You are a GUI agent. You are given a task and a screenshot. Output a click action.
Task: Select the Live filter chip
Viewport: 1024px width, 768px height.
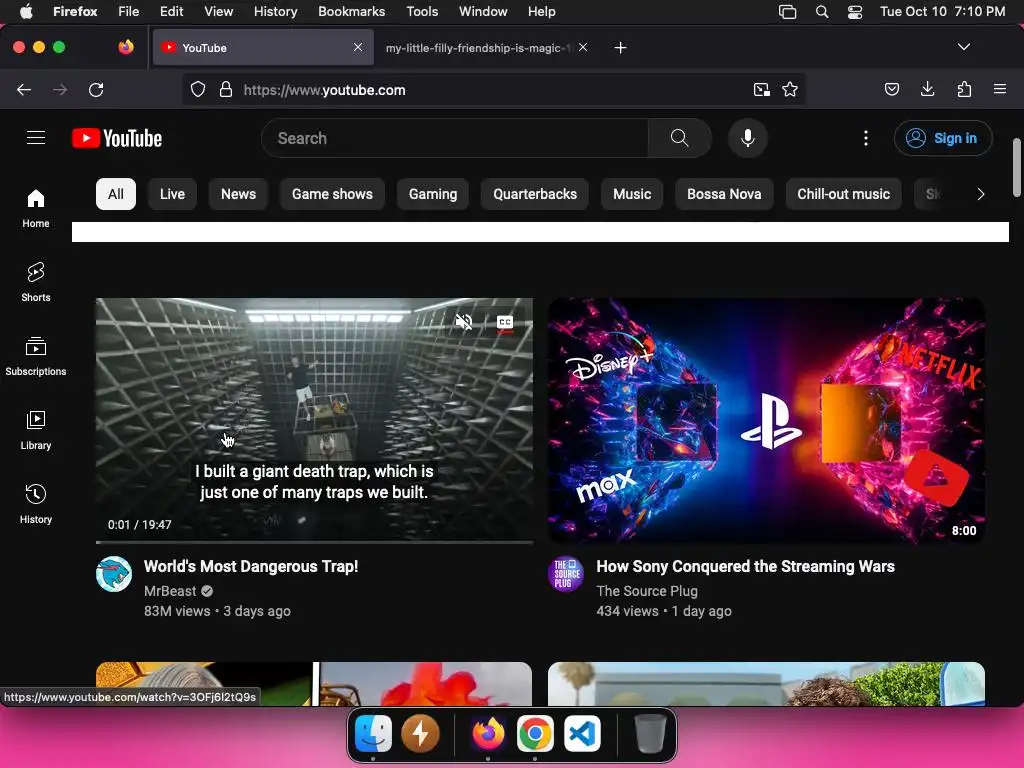(x=172, y=194)
